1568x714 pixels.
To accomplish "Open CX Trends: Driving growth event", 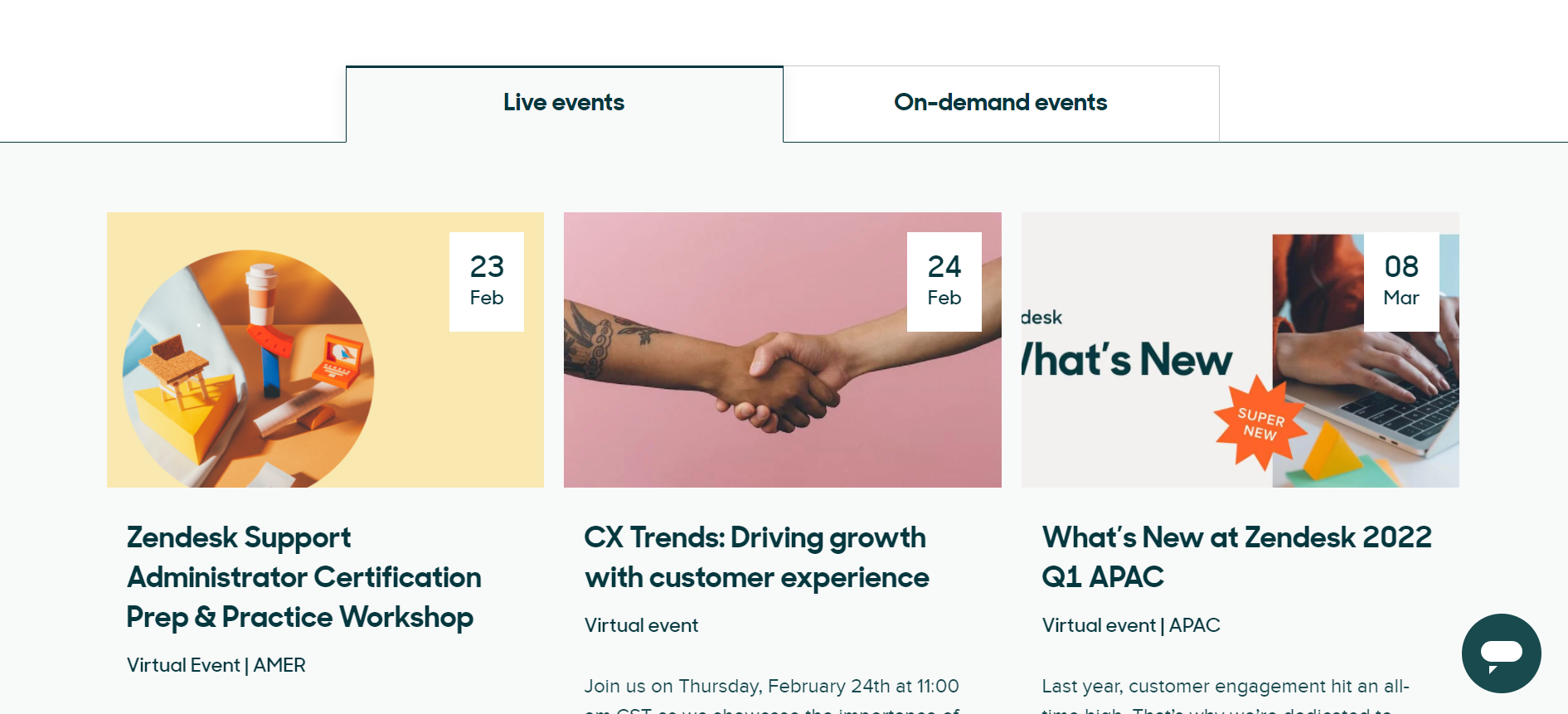I will (x=756, y=557).
